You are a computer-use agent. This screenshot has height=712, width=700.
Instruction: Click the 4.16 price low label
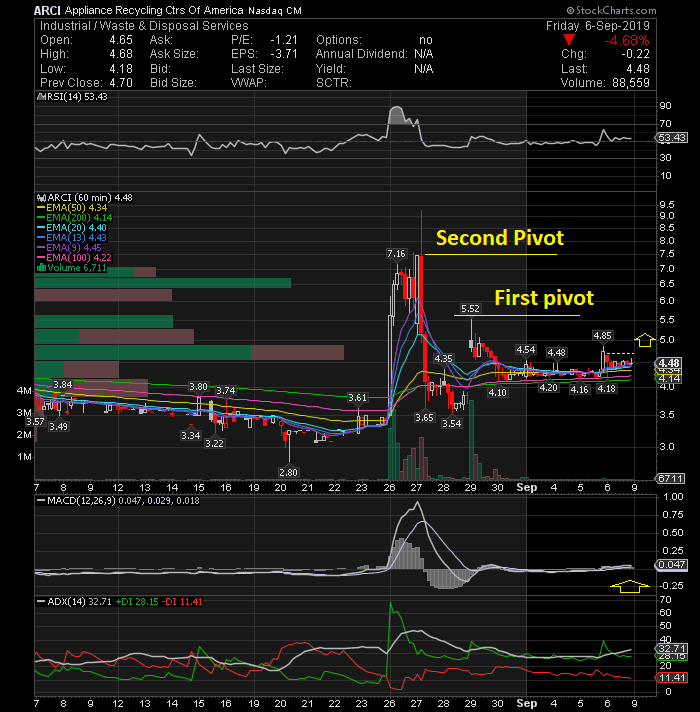[x=579, y=390]
